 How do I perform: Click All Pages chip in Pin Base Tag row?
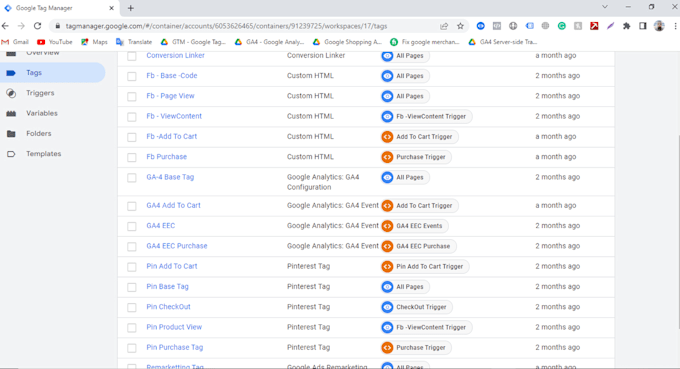405,287
